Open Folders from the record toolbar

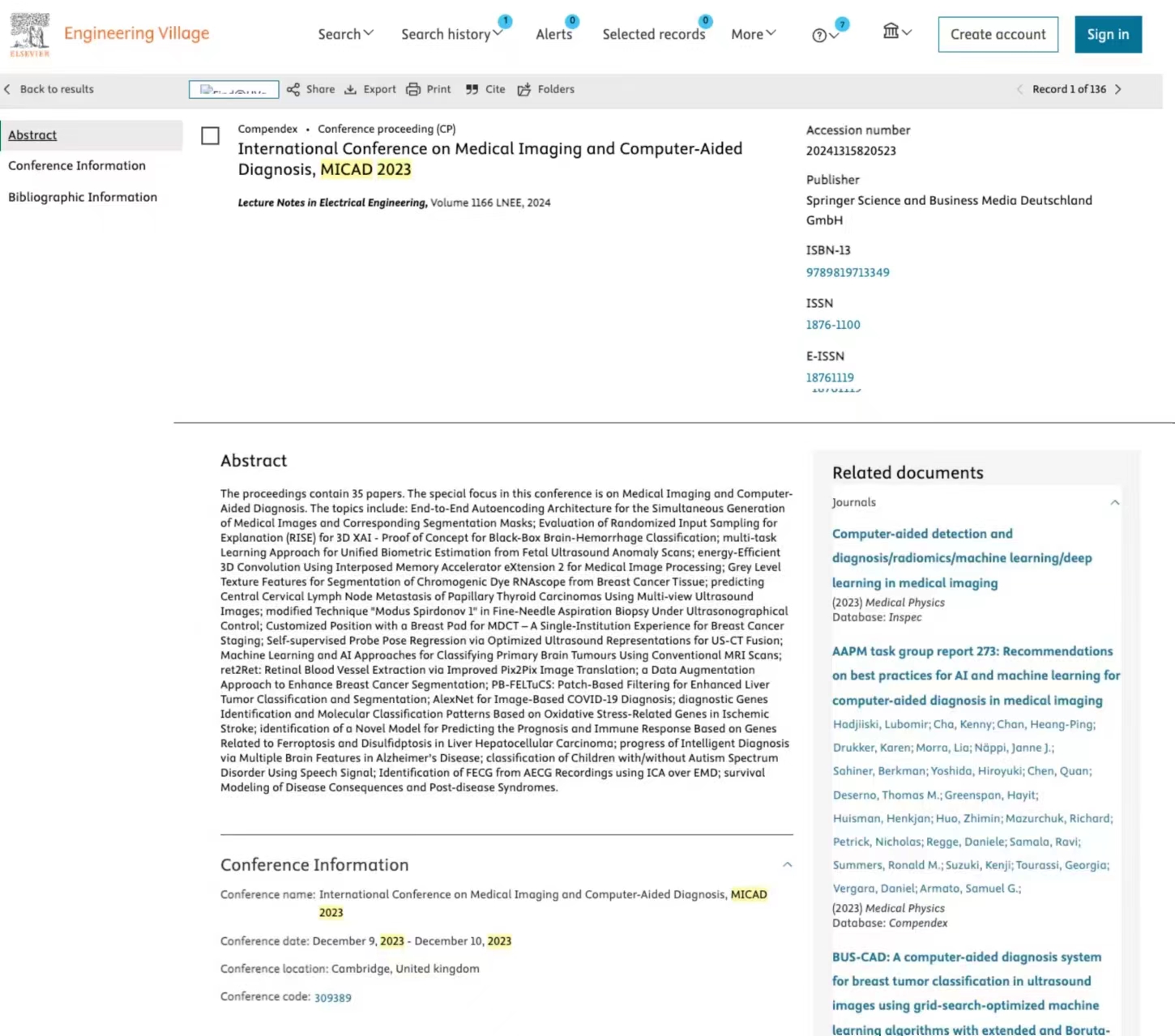[x=545, y=89]
